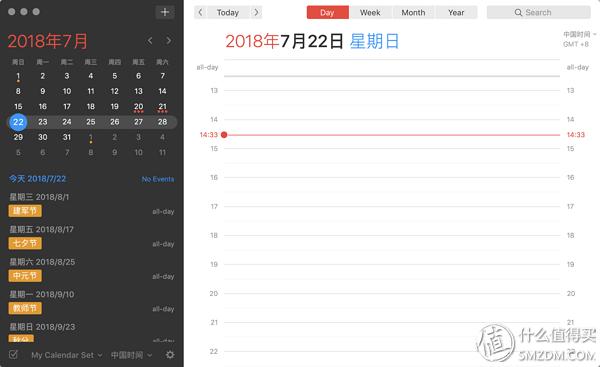The height and width of the screenshot is (367, 600).
Task: Click the 今天 2018/7/22 heading
Action: 38,179
